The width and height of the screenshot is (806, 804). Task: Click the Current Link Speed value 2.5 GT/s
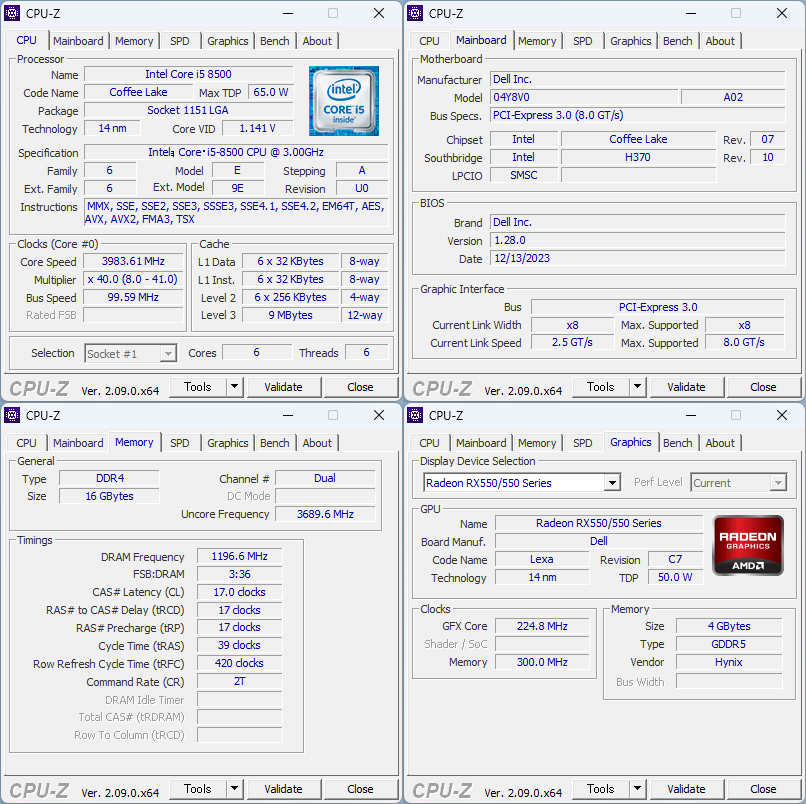[572, 342]
